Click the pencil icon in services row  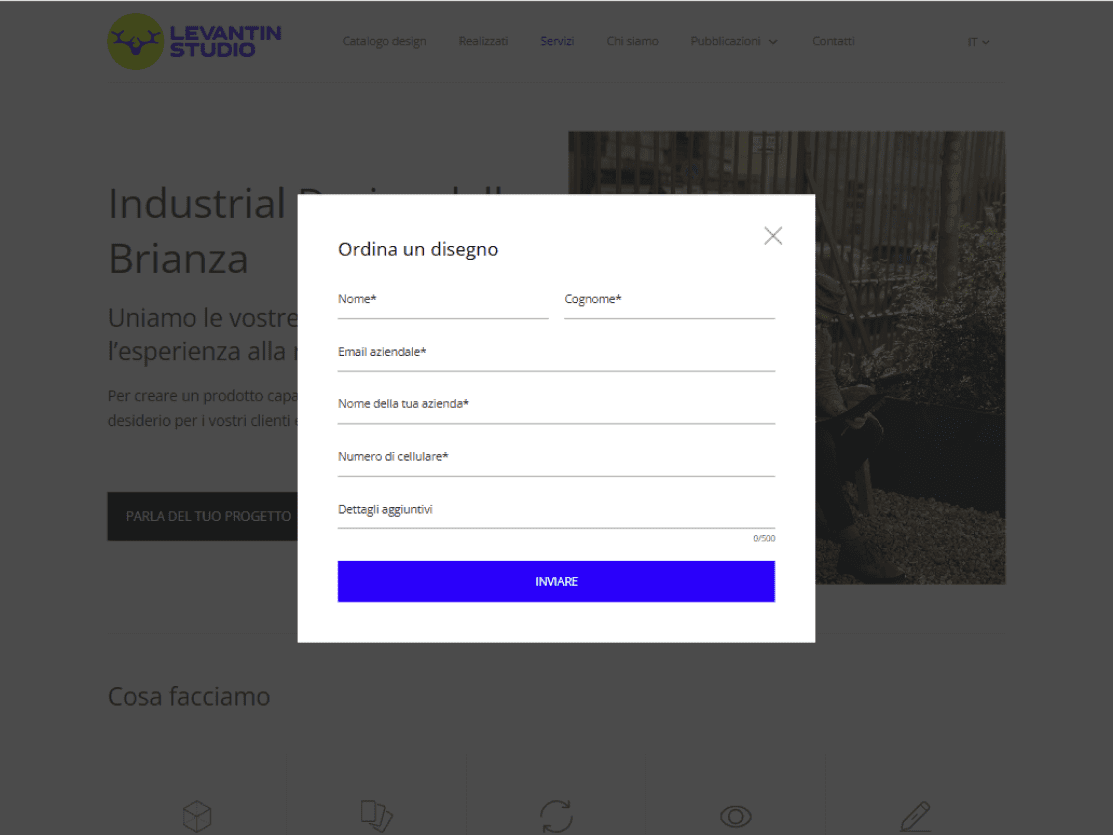(x=915, y=816)
